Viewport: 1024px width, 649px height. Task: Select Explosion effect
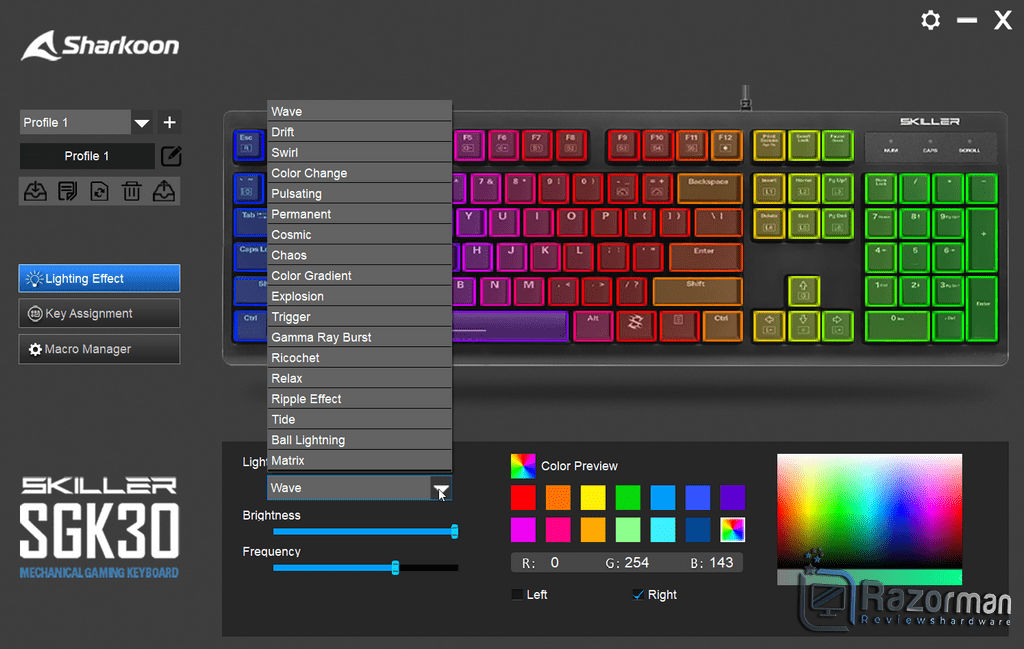359,296
